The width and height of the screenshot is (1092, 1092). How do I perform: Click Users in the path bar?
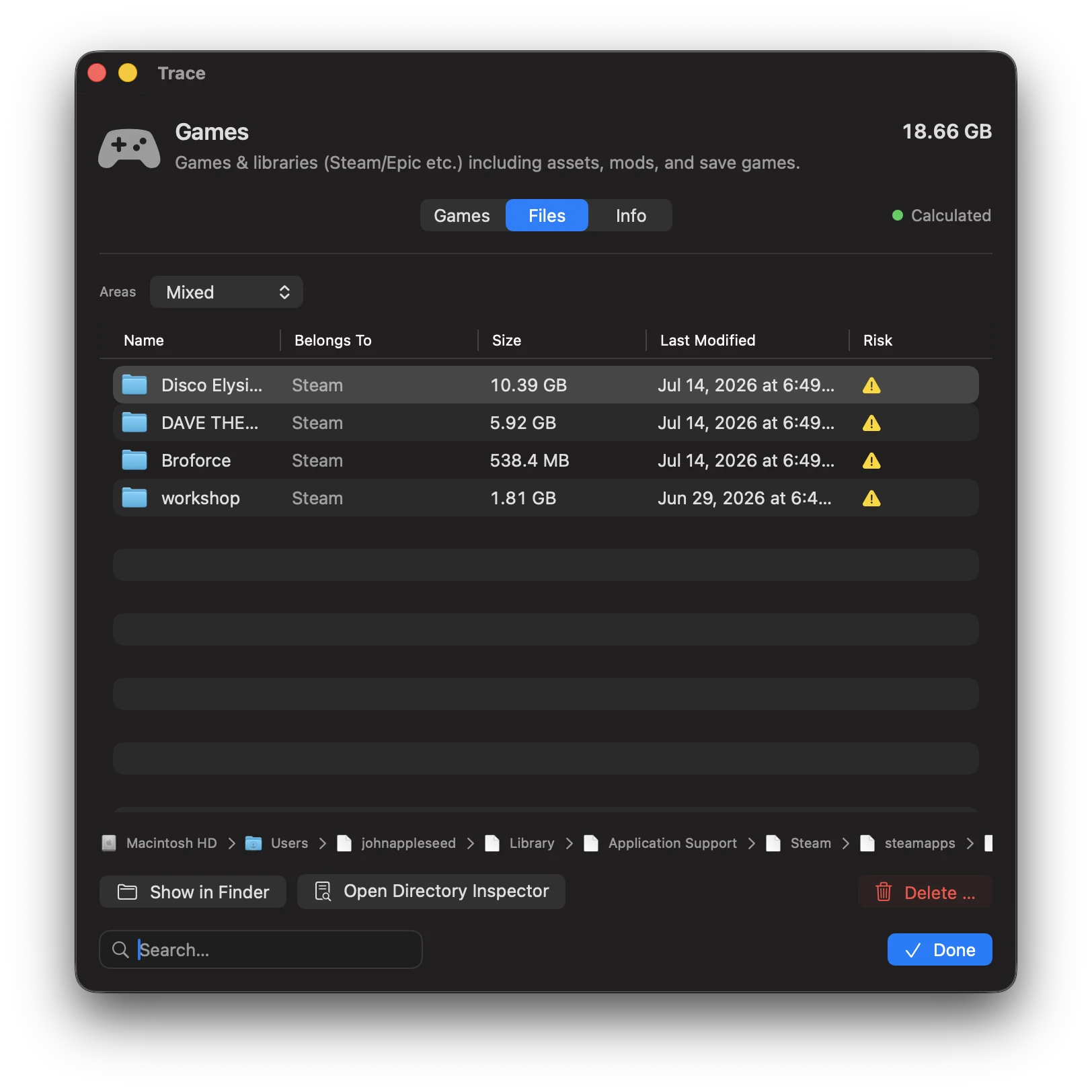point(289,843)
